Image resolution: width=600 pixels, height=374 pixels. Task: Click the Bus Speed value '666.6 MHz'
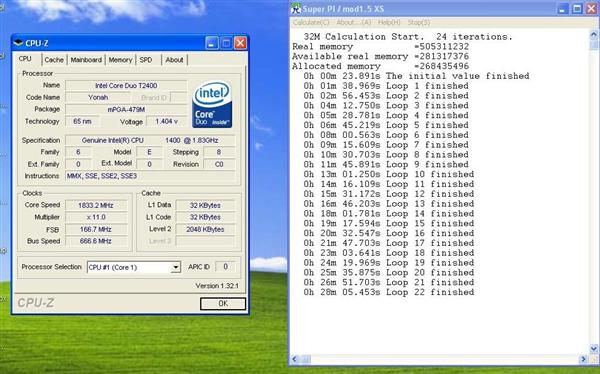96,241
